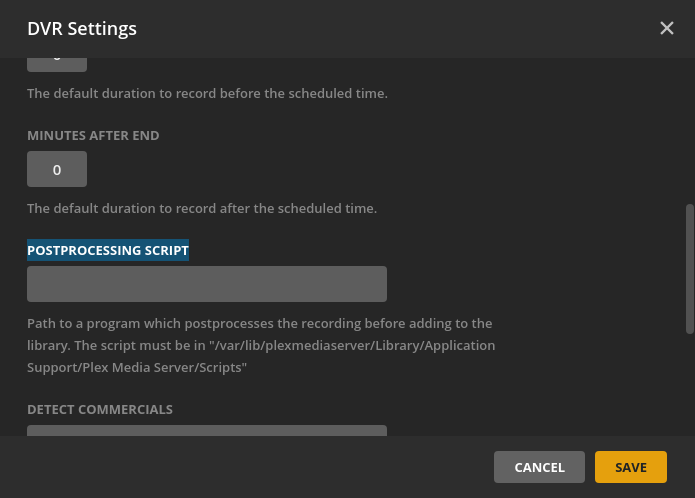The image size is (695, 498).
Task: Click the scrollbar track above the thumb
Action: (689, 130)
